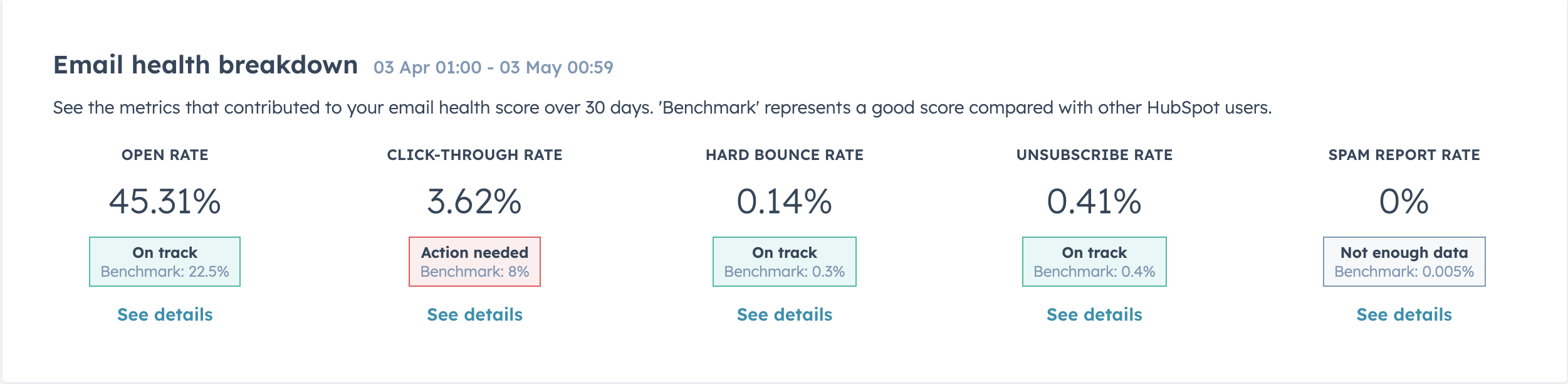Click the On track badge with Benchmark 22.5%
1568x384 pixels.
[x=165, y=262]
